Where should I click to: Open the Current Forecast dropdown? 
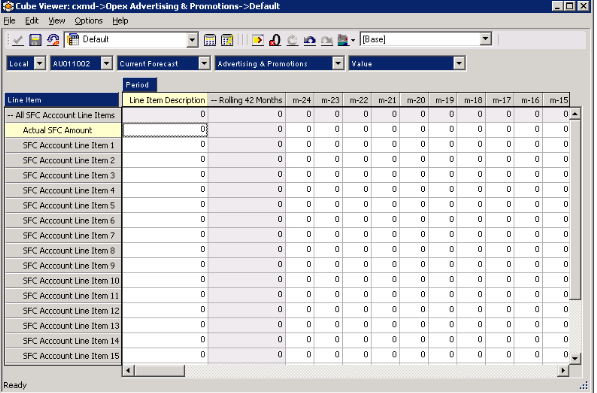tap(204, 64)
